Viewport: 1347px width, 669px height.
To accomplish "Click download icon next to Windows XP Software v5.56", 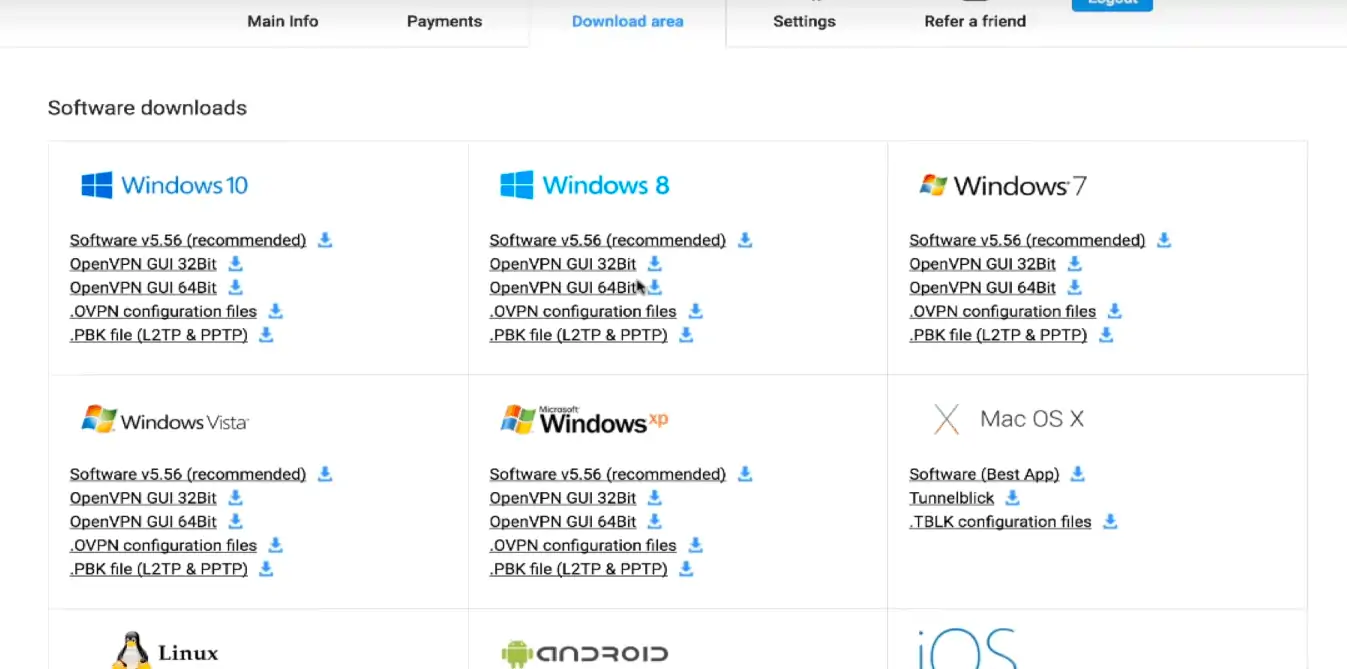I will [745, 474].
